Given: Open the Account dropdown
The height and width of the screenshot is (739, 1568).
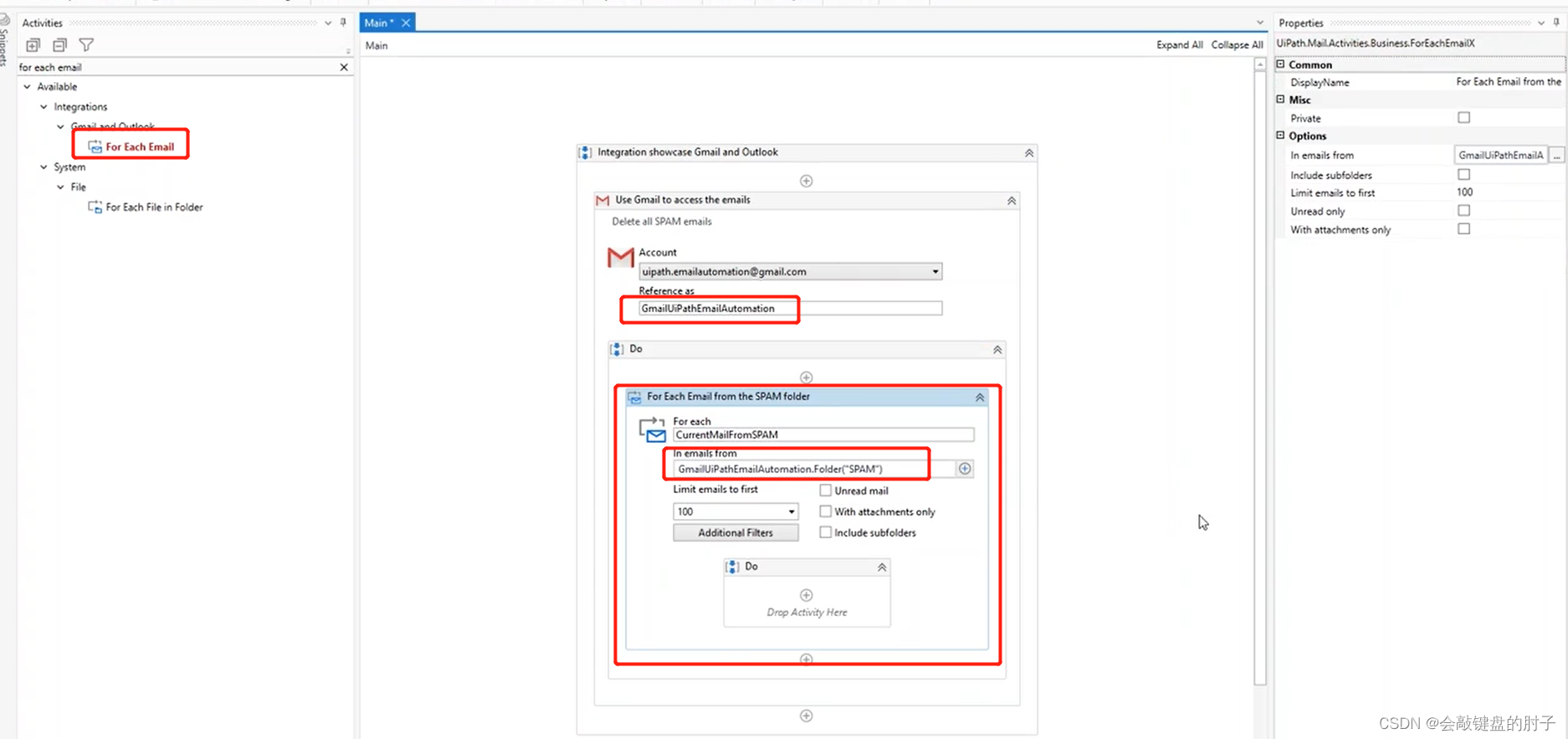Looking at the screenshot, I should (x=935, y=272).
